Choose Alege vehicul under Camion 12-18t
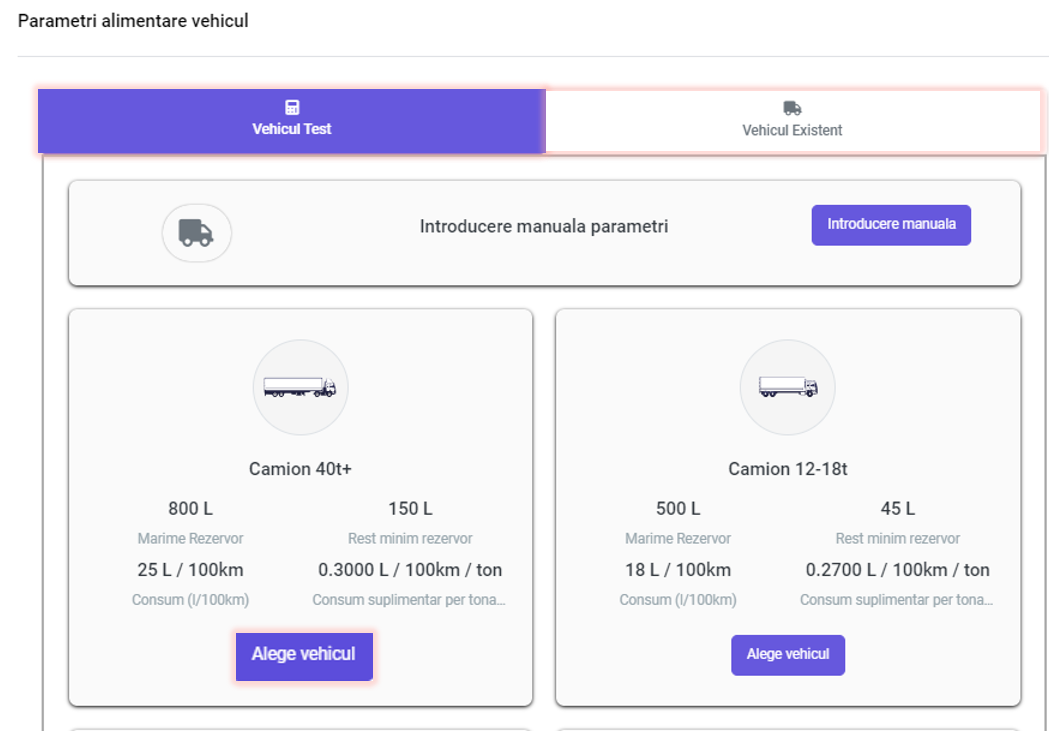Screen dimensions: 1049x732 tap(787, 654)
